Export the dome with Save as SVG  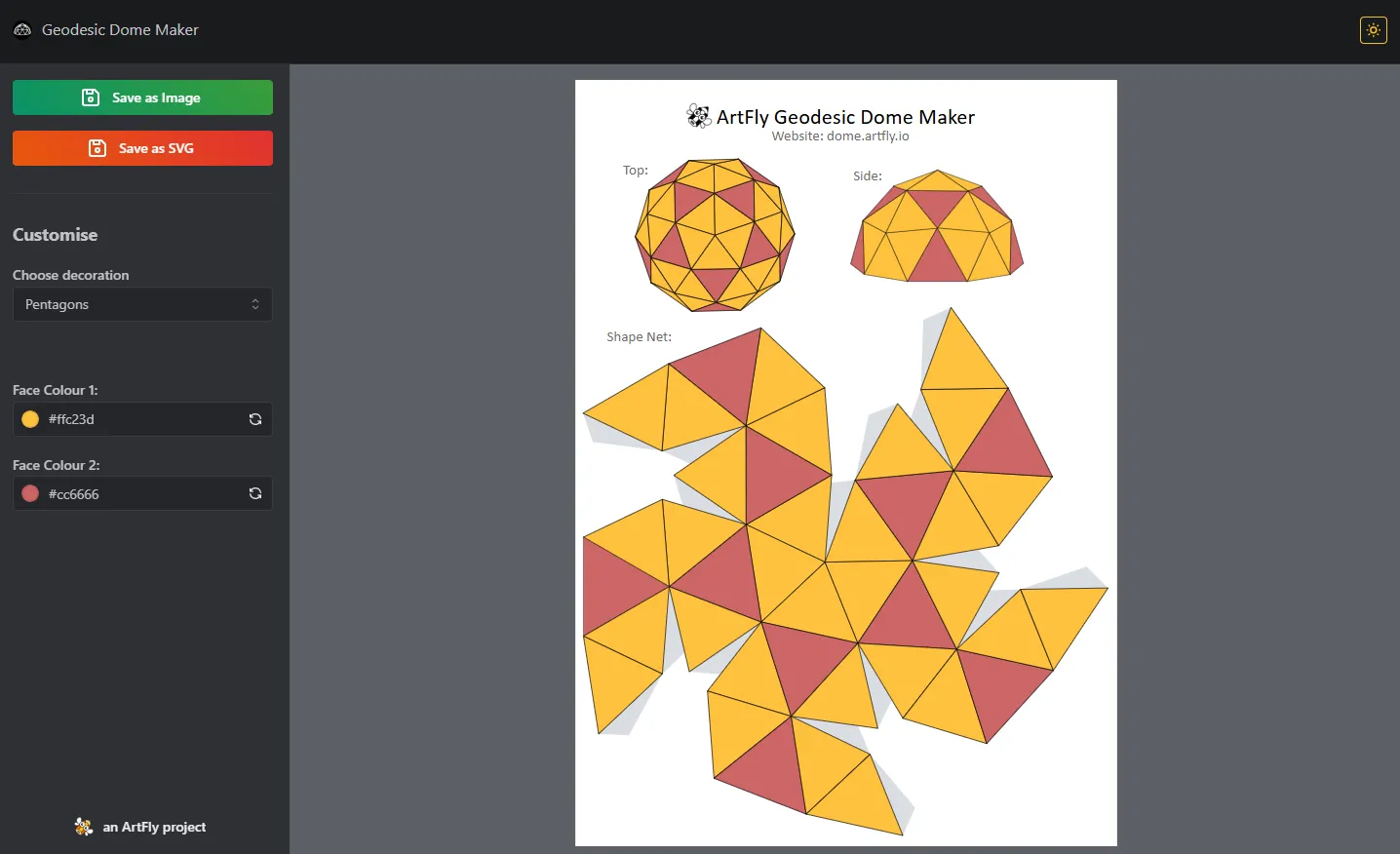point(142,148)
